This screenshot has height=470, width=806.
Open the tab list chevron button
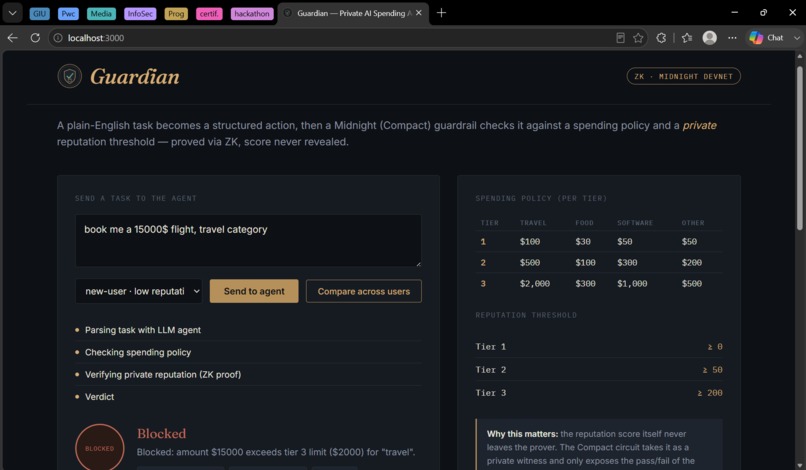tap(12, 13)
